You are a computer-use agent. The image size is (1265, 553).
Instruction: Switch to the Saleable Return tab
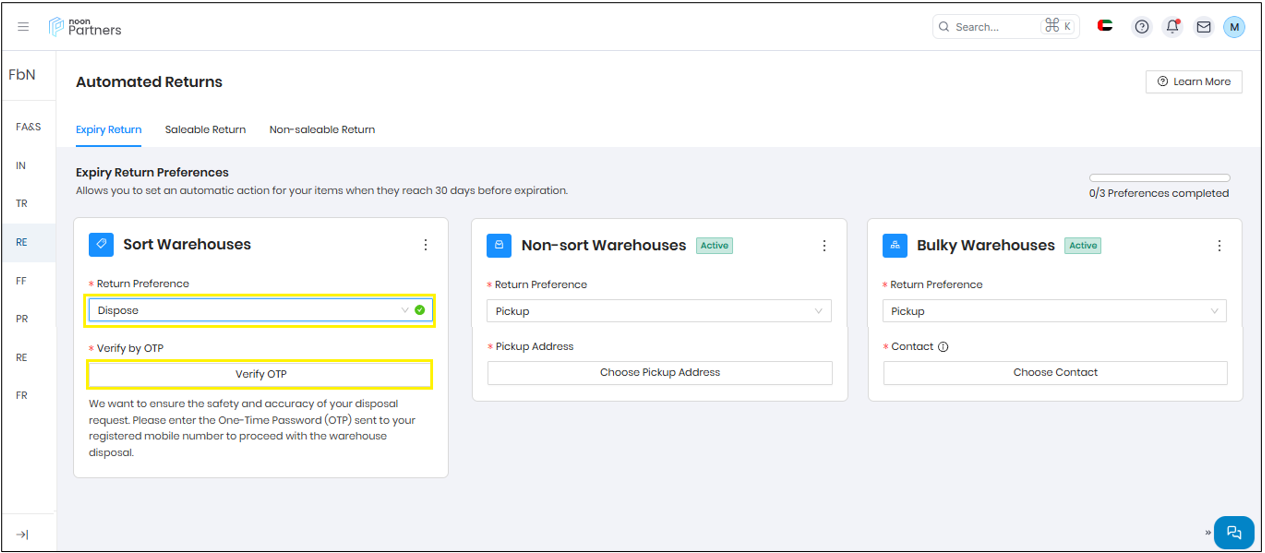click(205, 129)
